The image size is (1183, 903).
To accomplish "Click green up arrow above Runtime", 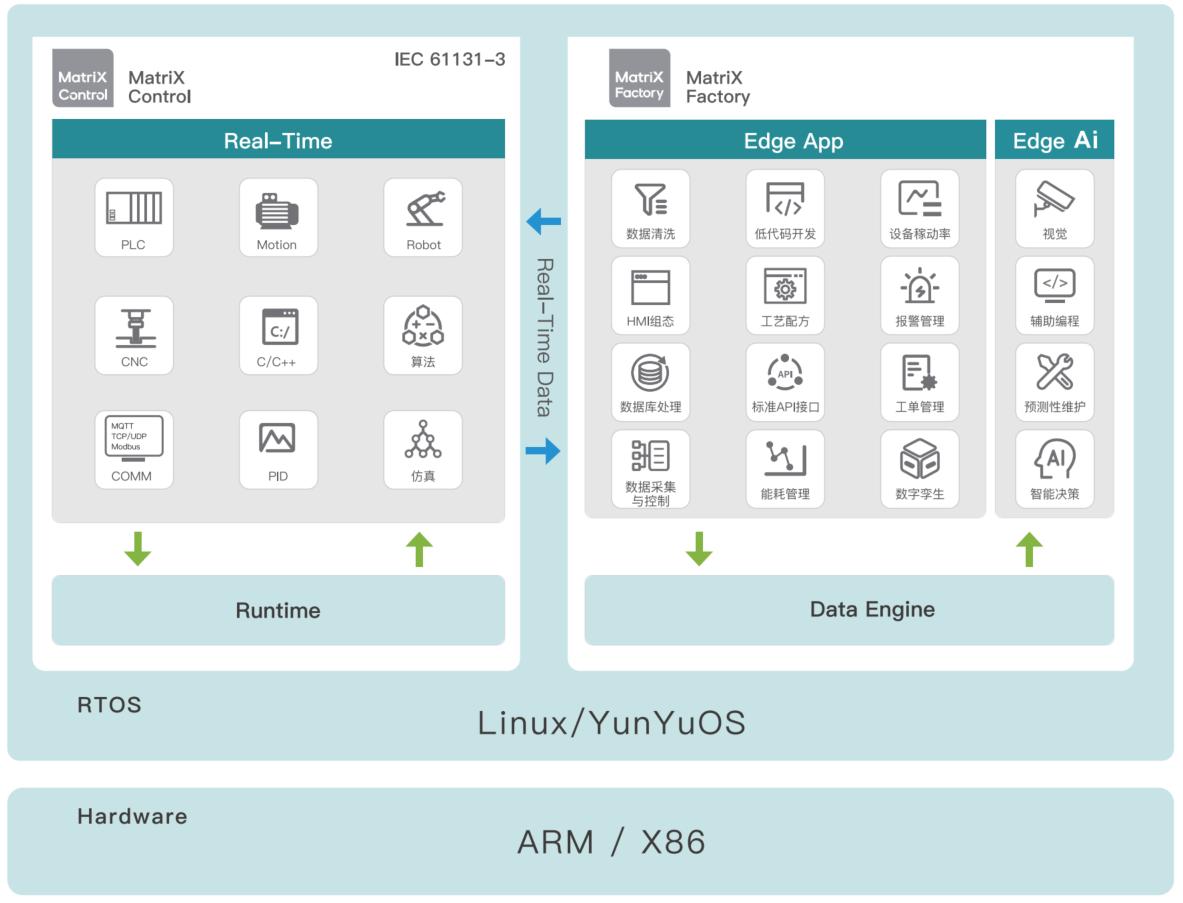I will coord(419,548).
